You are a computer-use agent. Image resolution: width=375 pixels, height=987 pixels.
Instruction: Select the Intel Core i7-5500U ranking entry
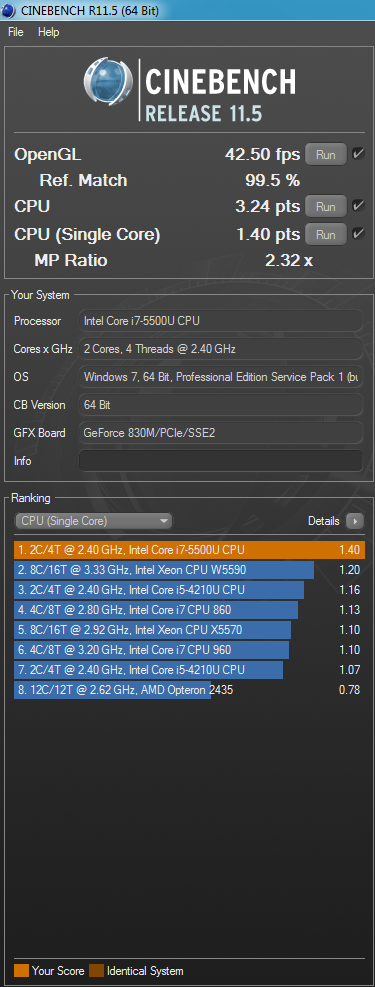[x=189, y=550]
